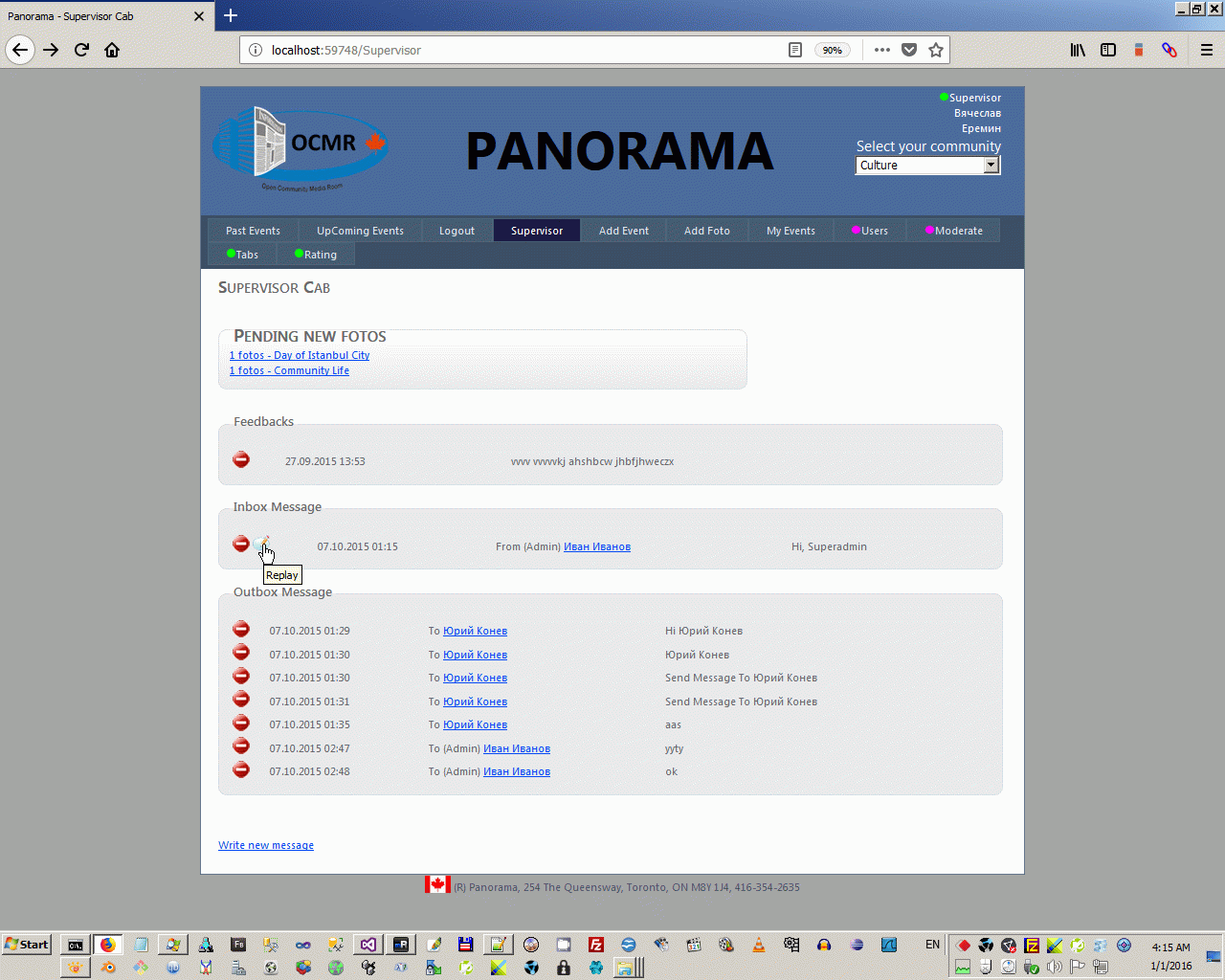Open page actions three-dot menu
The image size is (1225, 980).
click(882, 50)
